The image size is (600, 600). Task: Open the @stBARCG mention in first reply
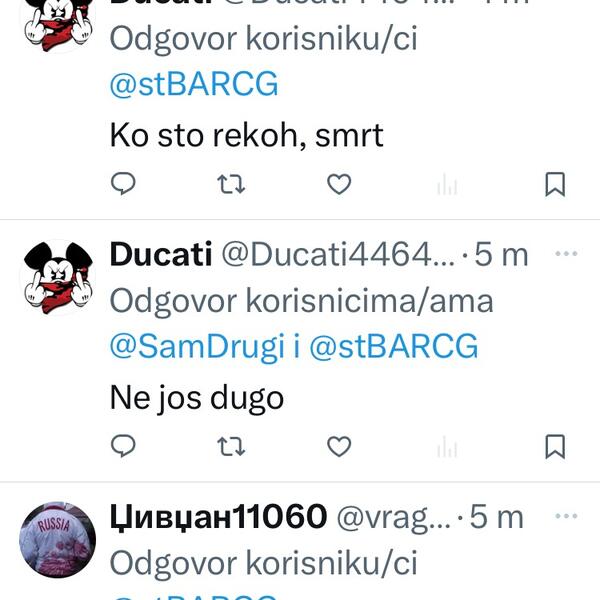click(194, 84)
